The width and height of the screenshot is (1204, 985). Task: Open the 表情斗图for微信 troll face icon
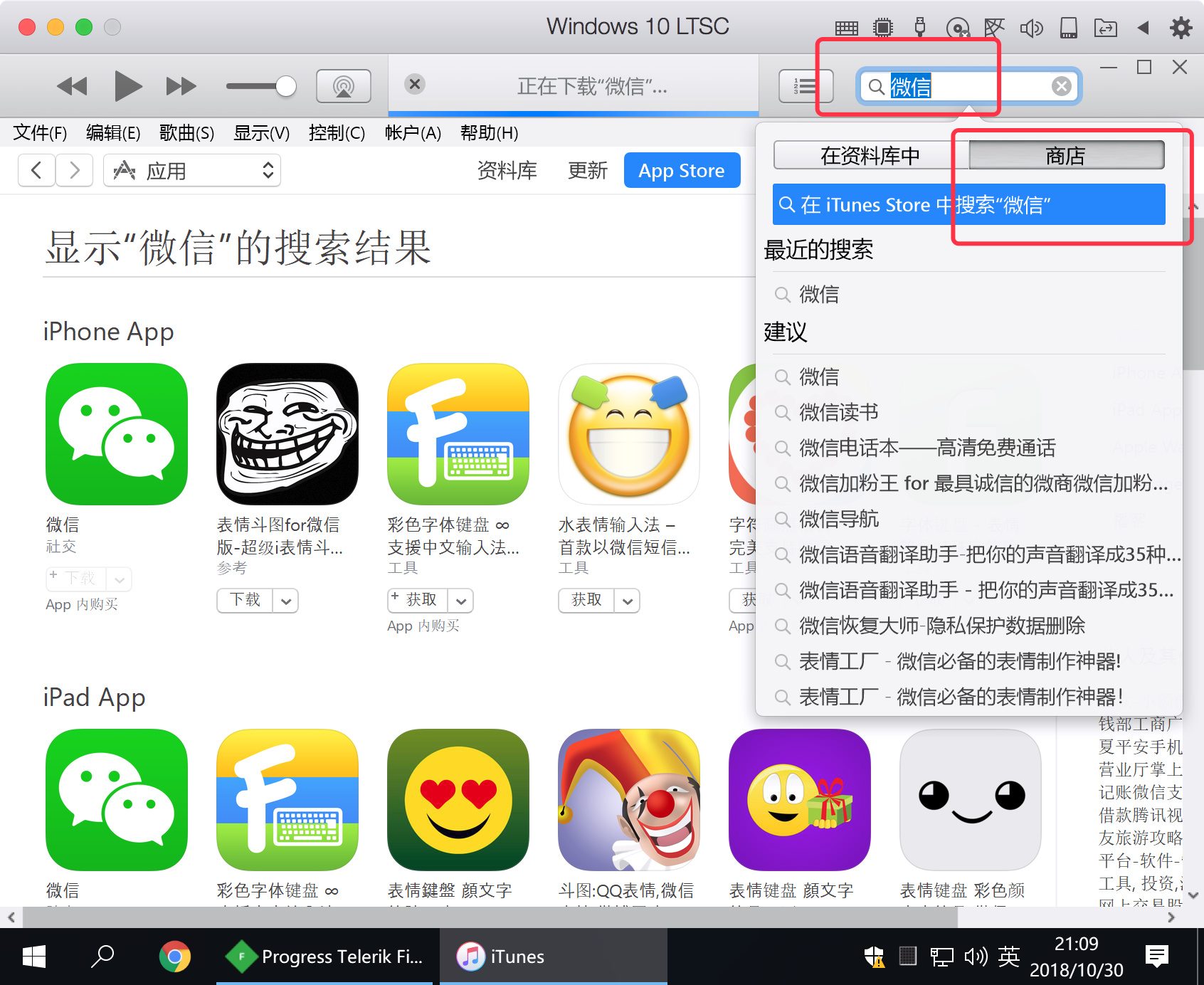287,434
